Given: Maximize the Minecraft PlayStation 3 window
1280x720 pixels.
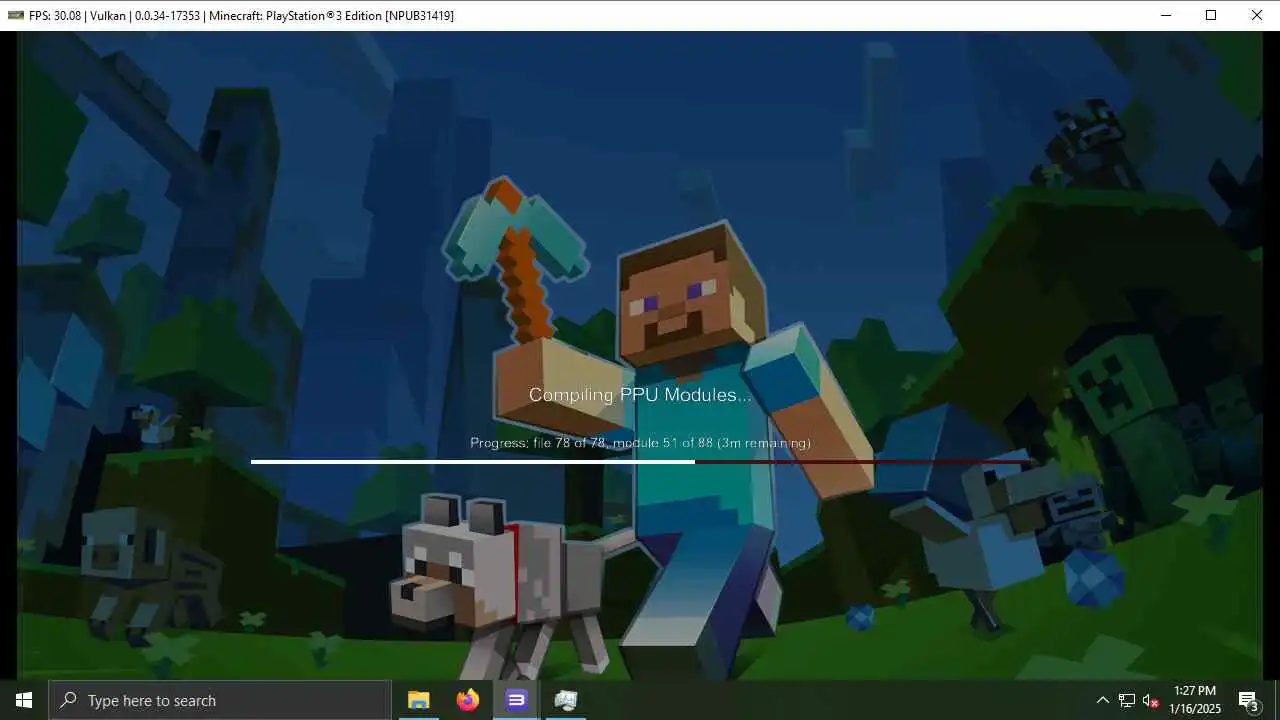Looking at the screenshot, I should (x=1211, y=15).
